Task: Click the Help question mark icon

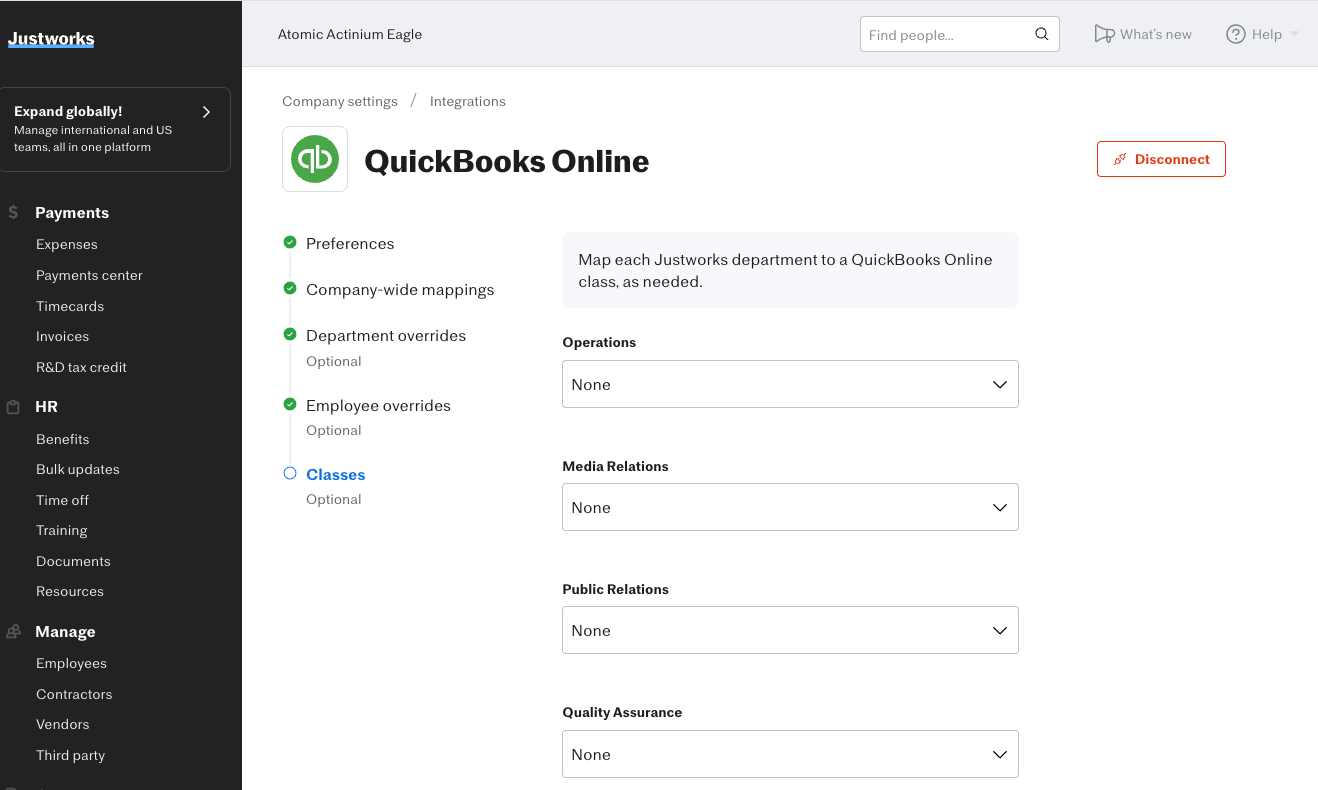Action: click(1235, 34)
